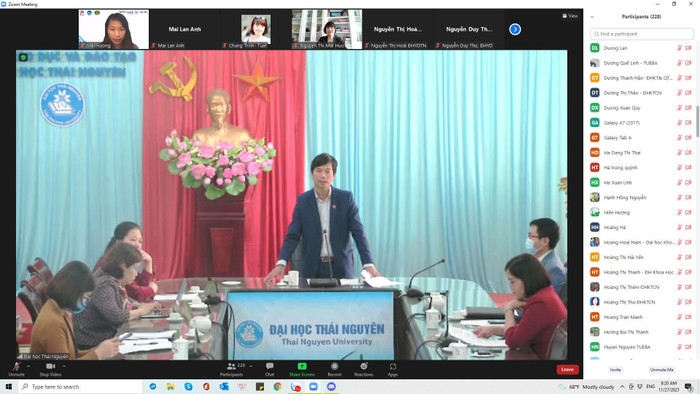Start Share Screen
Image resolution: width=700 pixels, height=394 pixels.
tap(302, 369)
